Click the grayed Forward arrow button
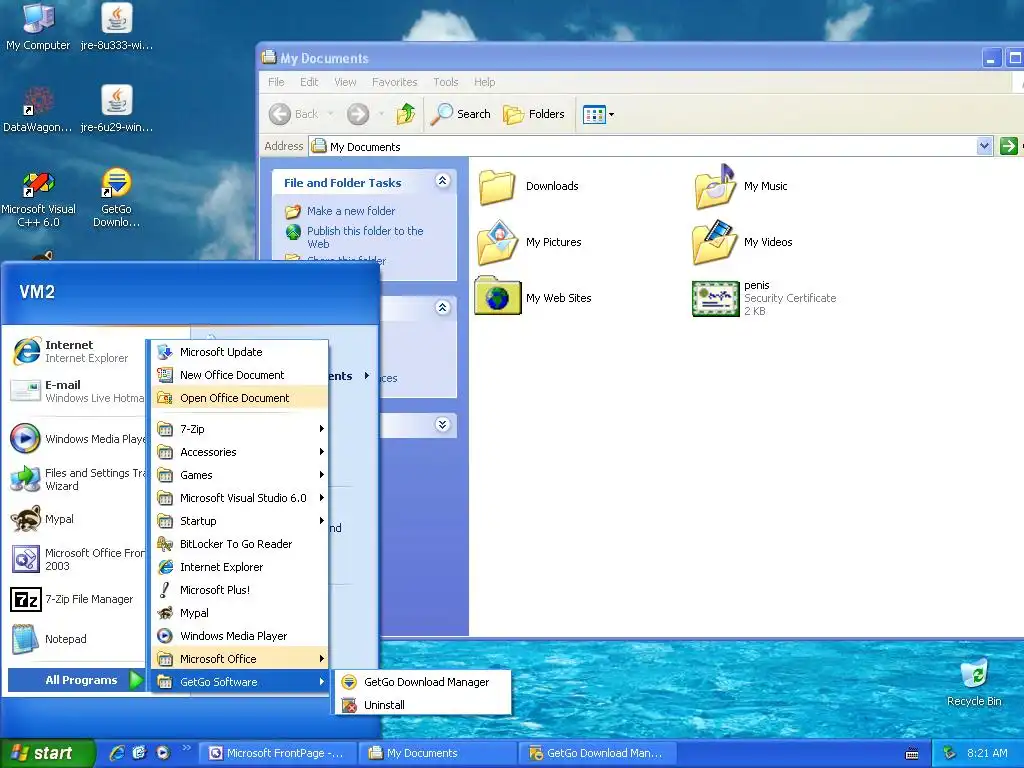The width and height of the screenshot is (1024, 768). click(358, 114)
